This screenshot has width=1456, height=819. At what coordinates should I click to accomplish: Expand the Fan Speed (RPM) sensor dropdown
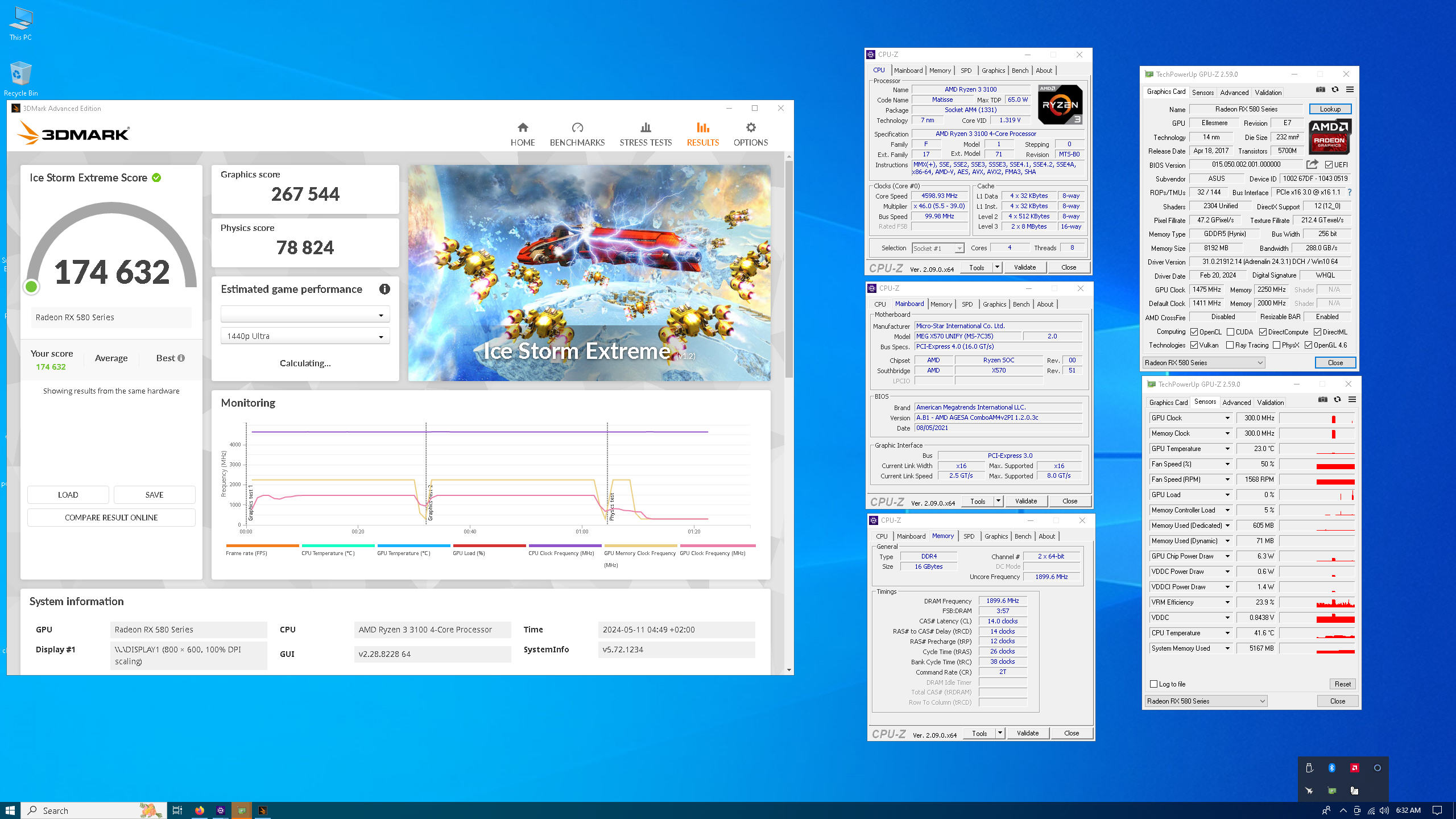[x=1227, y=479]
